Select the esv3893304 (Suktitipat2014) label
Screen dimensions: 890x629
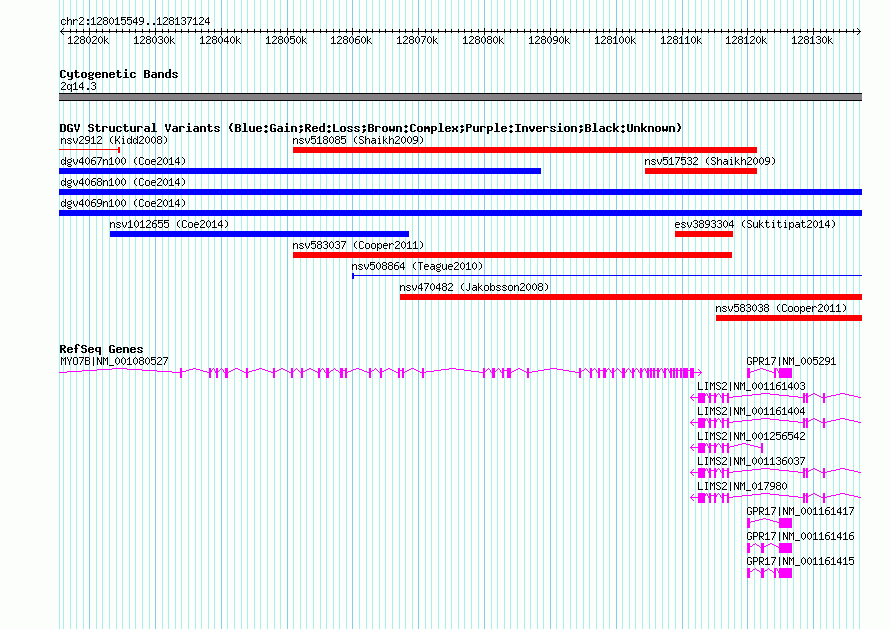point(755,224)
